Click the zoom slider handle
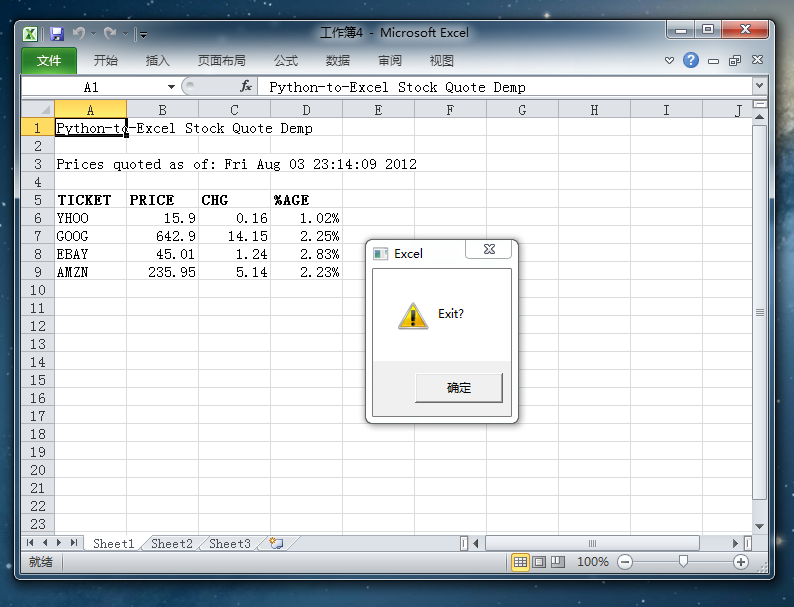794x607 pixels. point(683,562)
